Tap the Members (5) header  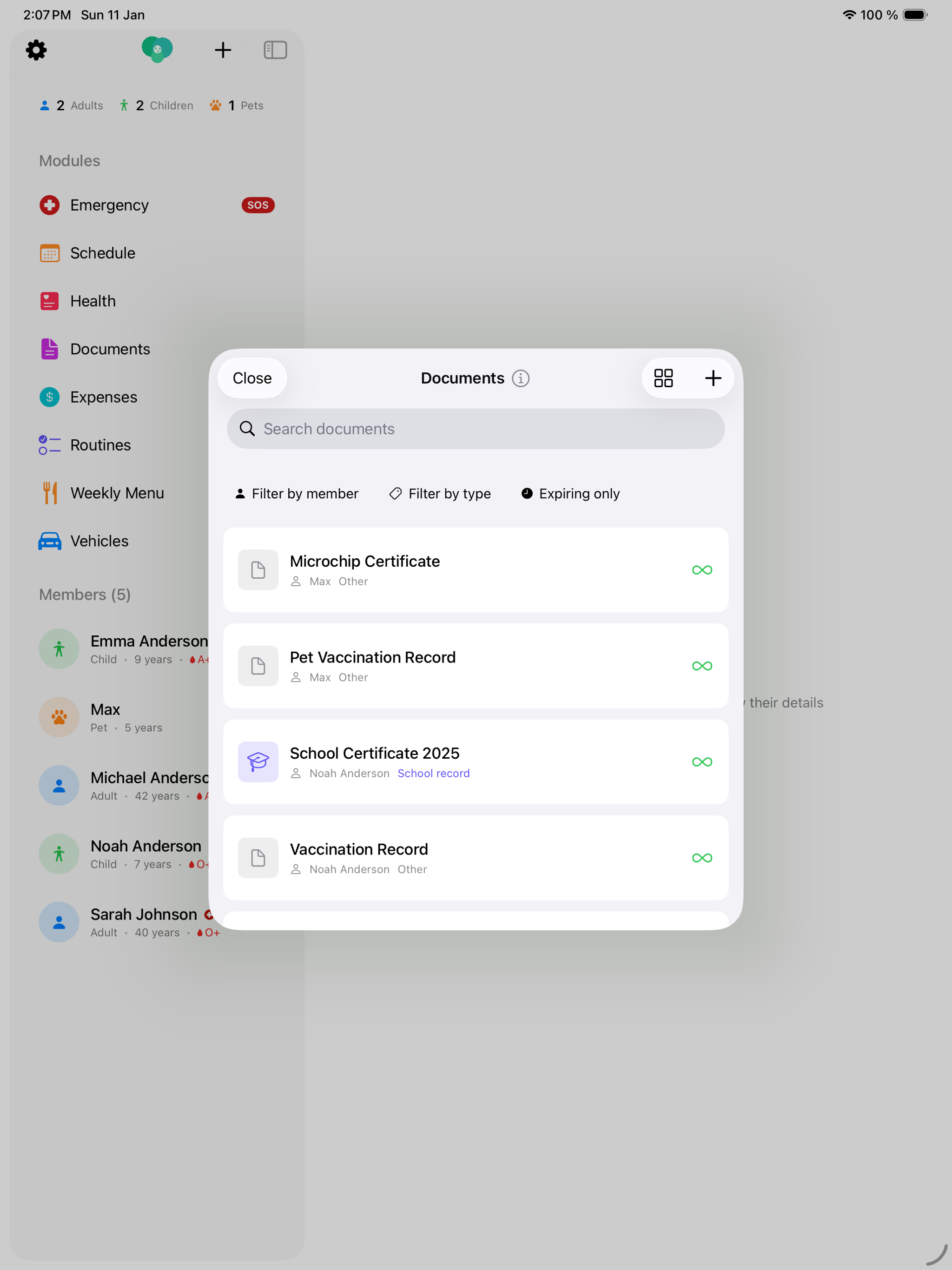coord(85,594)
